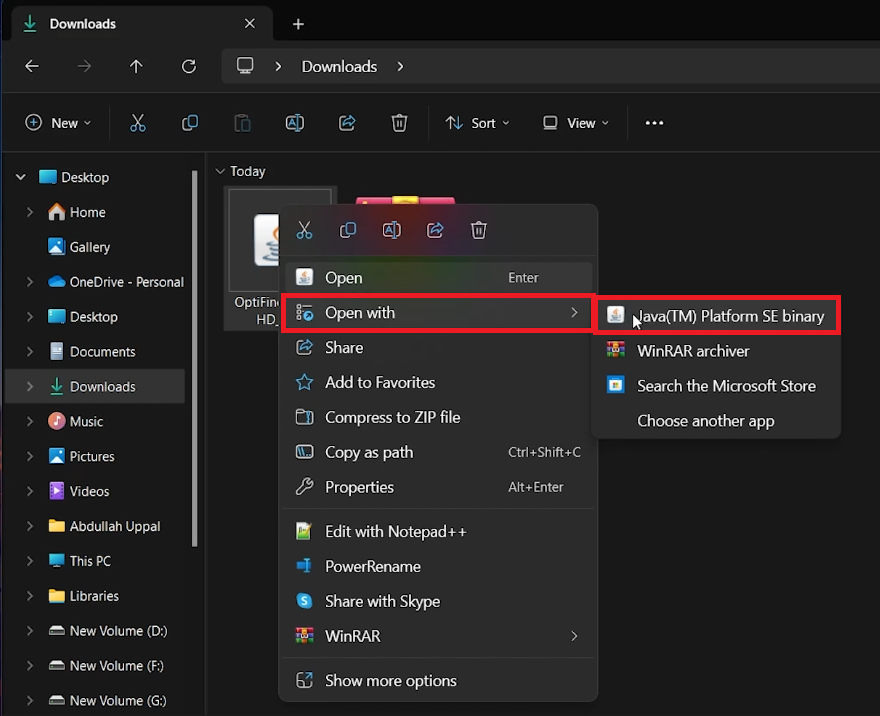Expand the Documents tree node
Screen dimensions: 880x716
[30, 352]
